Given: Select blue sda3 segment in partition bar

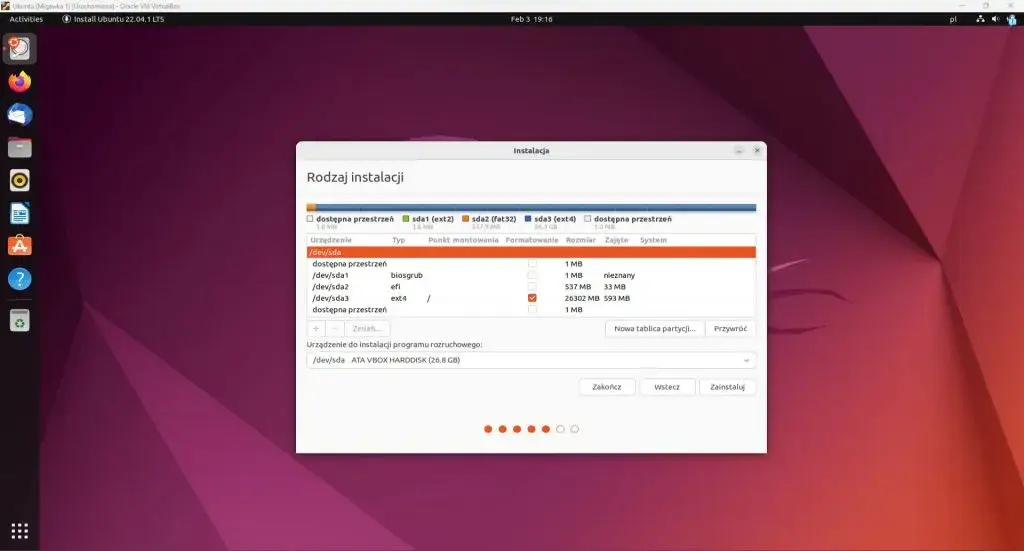Looking at the screenshot, I should click(x=536, y=208).
